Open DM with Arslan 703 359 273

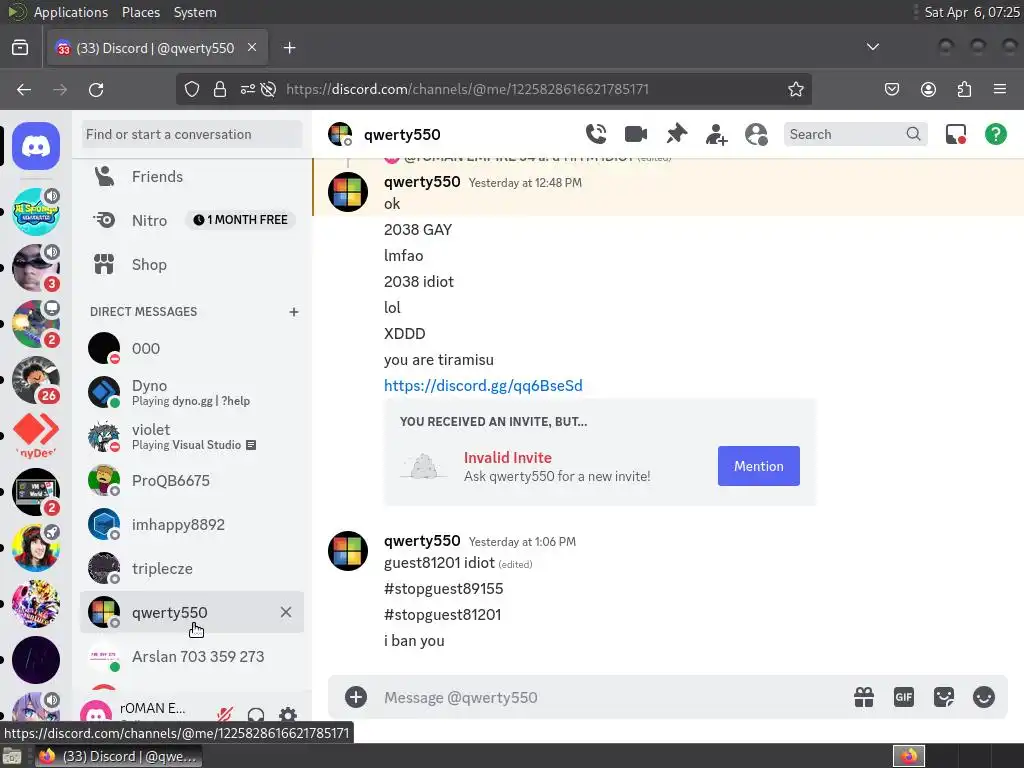tap(192, 656)
